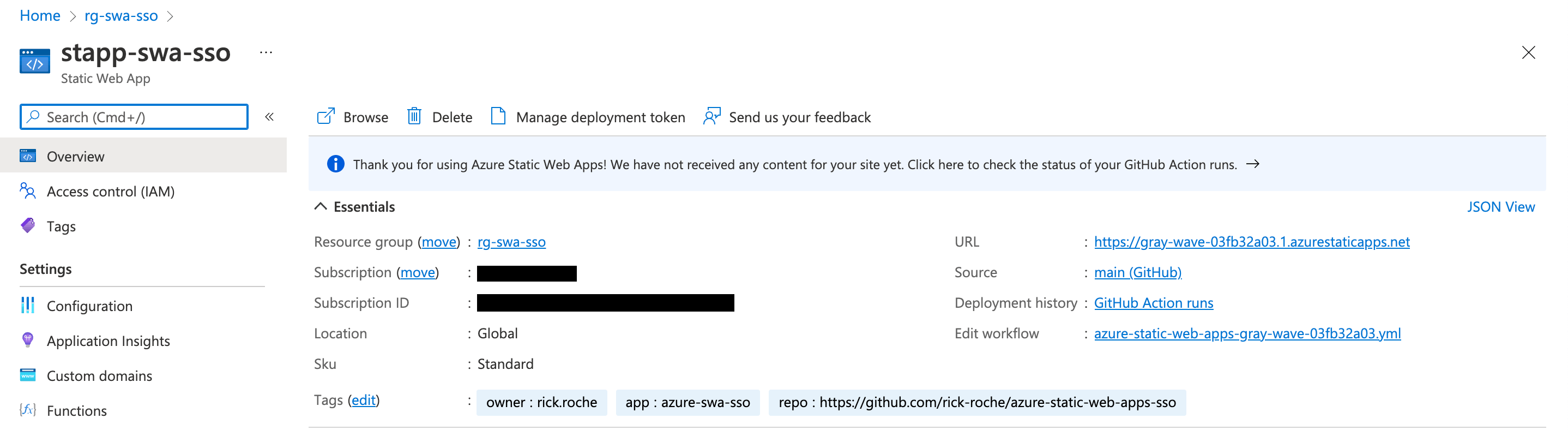Click the Edit workflow label
1568x430 pixels.
(x=997, y=333)
